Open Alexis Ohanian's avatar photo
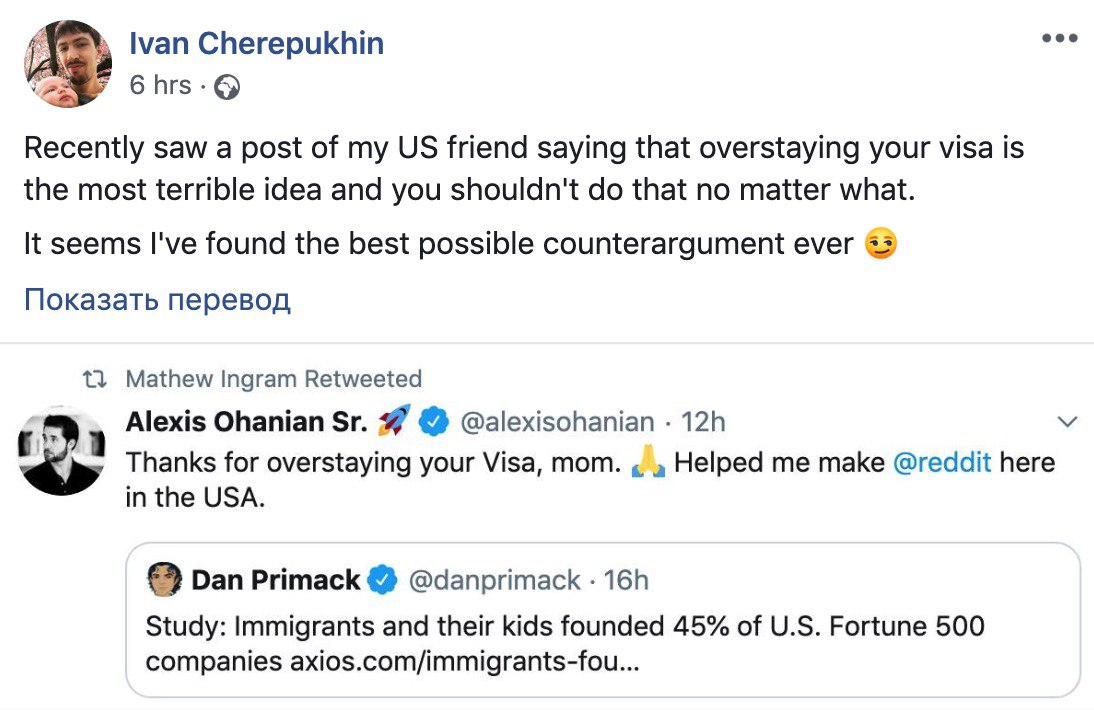1094x710 pixels. tap(62, 450)
